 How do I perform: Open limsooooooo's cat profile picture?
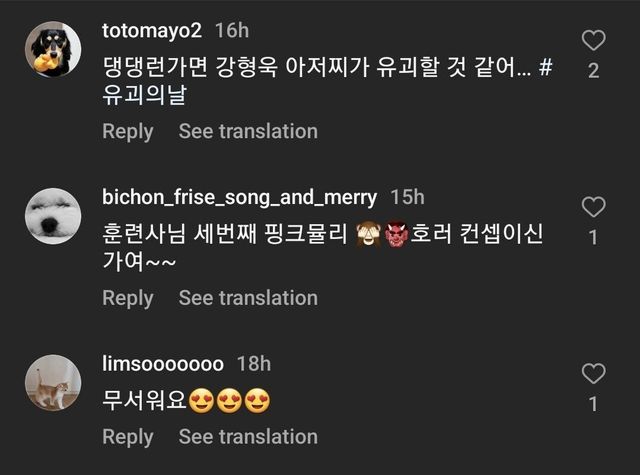[53, 382]
